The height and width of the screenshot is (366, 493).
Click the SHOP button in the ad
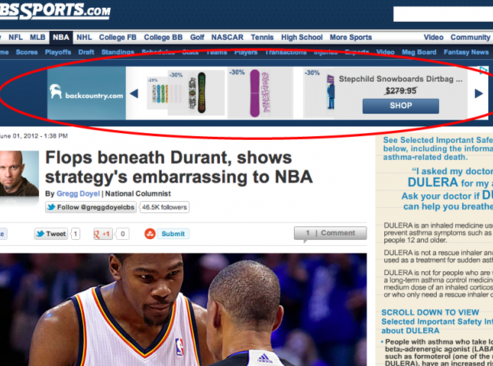(401, 106)
